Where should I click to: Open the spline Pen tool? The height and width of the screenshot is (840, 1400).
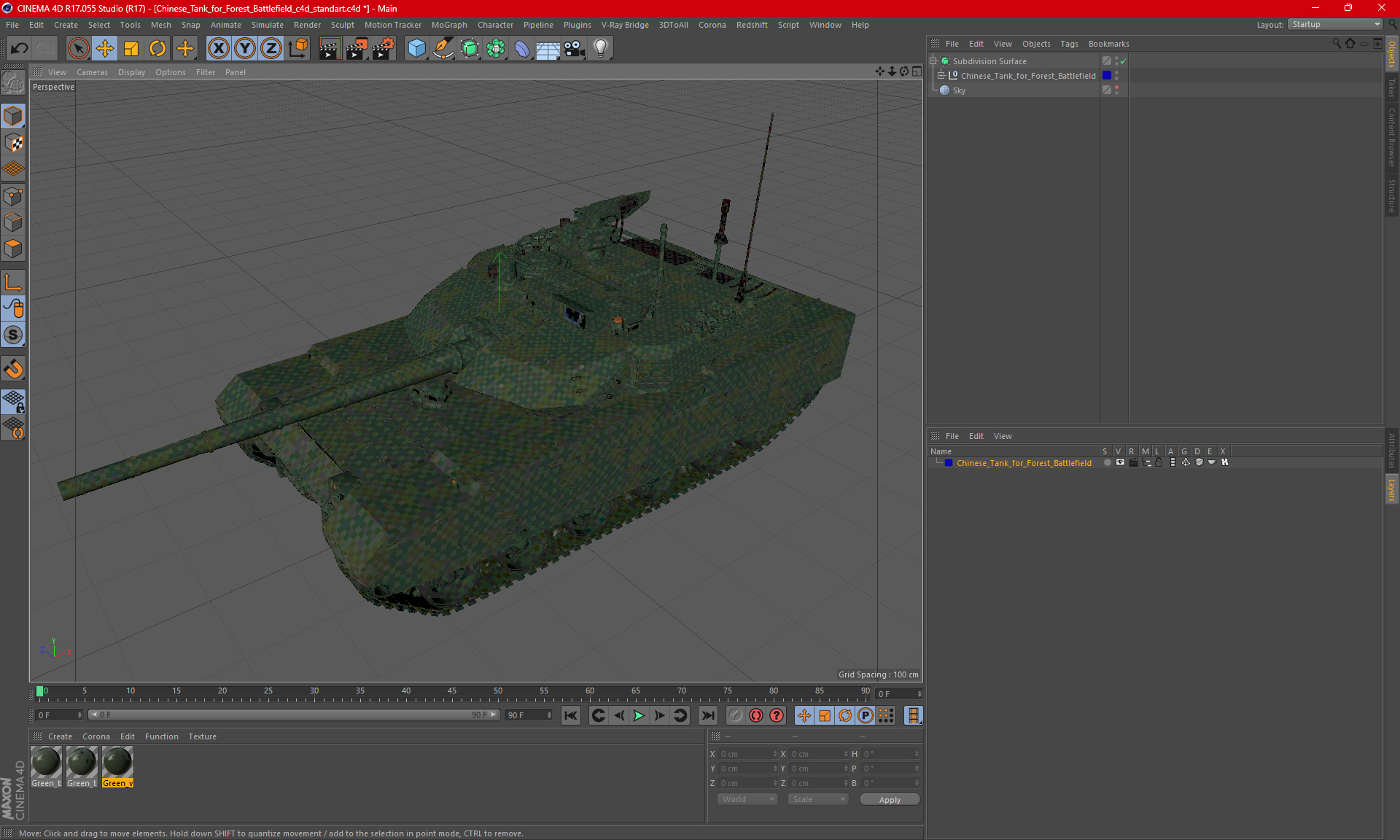coord(443,49)
